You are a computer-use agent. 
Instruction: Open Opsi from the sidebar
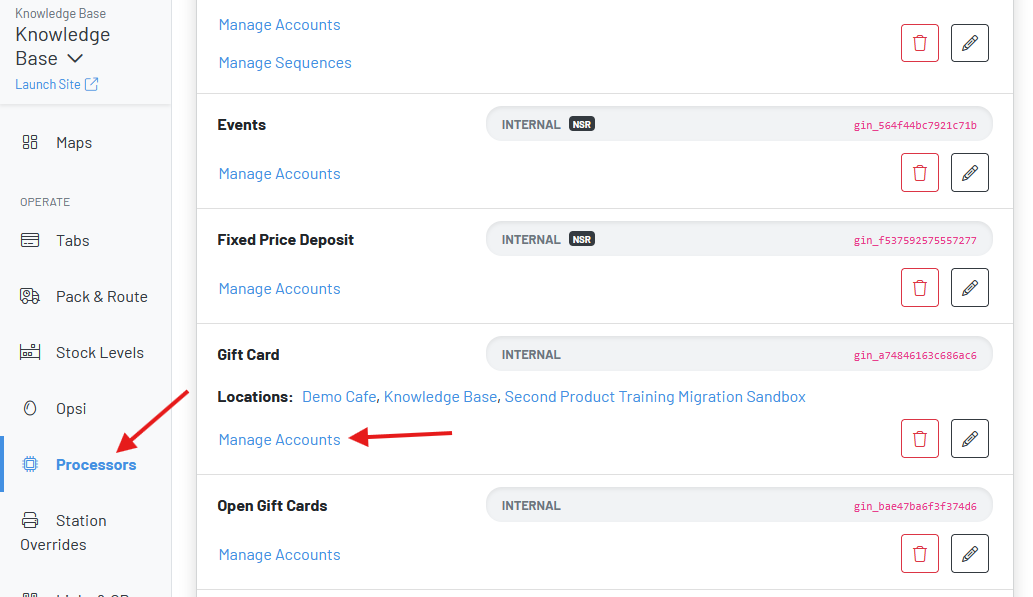click(70, 409)
